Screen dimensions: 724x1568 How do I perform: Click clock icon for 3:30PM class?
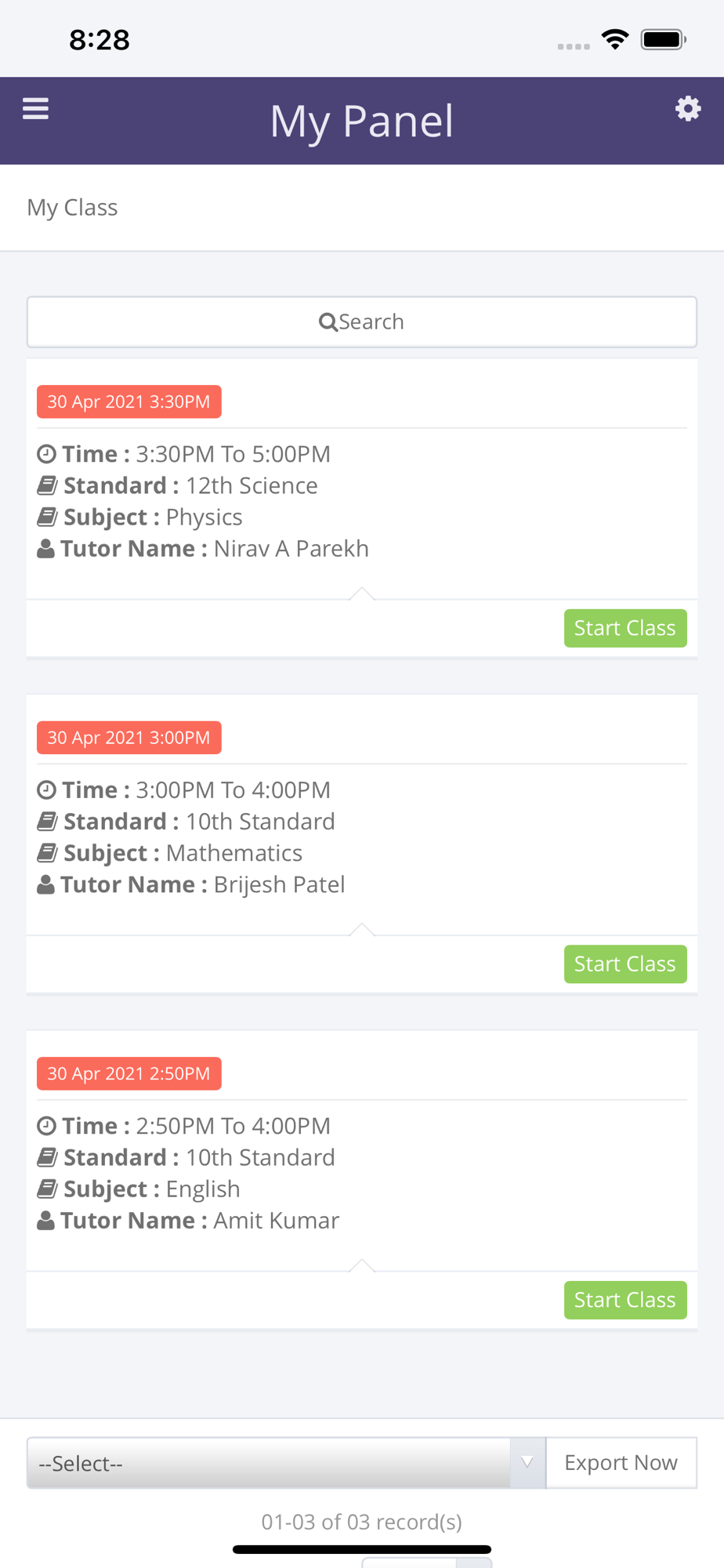pyautogui.click(x=47, y=454)
